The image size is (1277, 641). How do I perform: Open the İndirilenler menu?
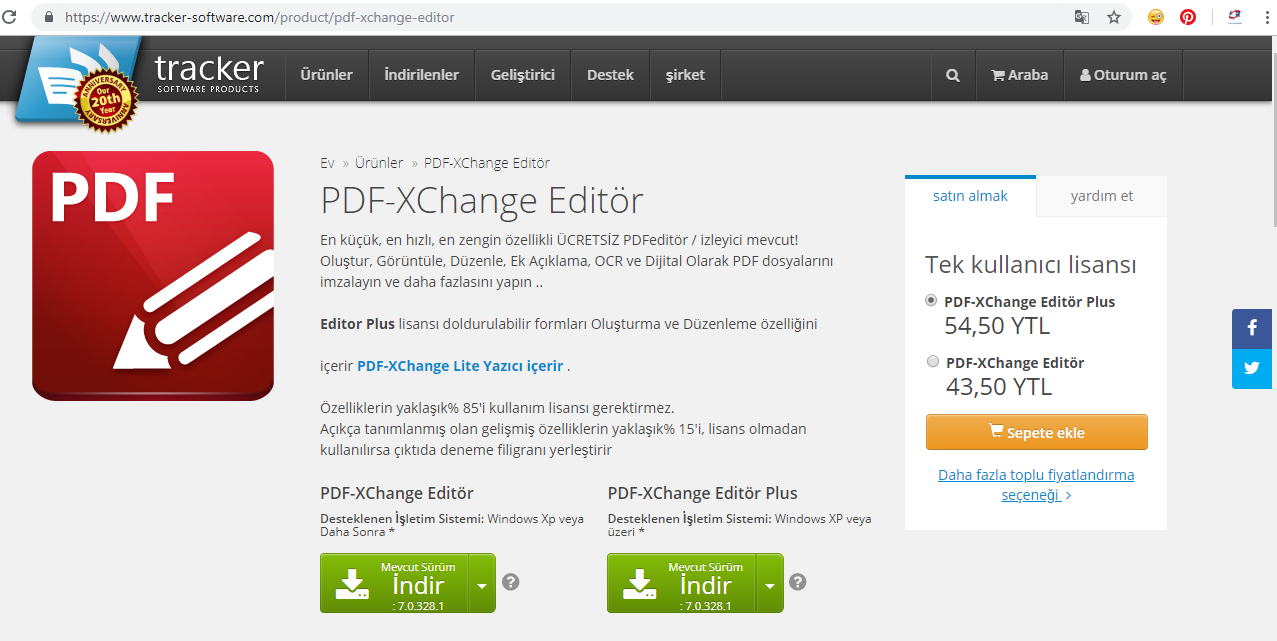422,75
